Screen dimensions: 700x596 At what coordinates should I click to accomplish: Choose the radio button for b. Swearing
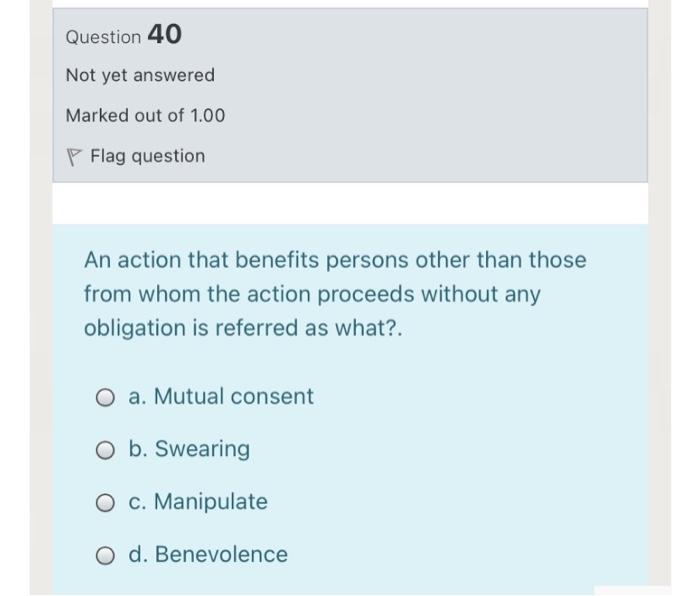(x=107, y=450)
